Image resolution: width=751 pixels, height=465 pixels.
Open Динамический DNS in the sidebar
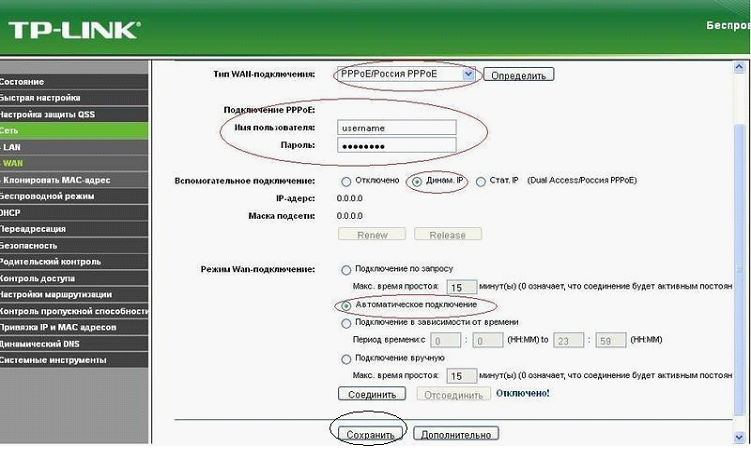click(x=74, y=344)
